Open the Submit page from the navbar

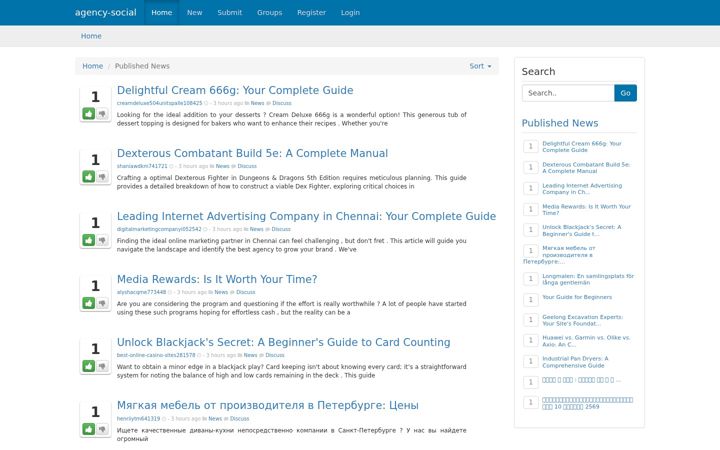(x=230, y=12)
